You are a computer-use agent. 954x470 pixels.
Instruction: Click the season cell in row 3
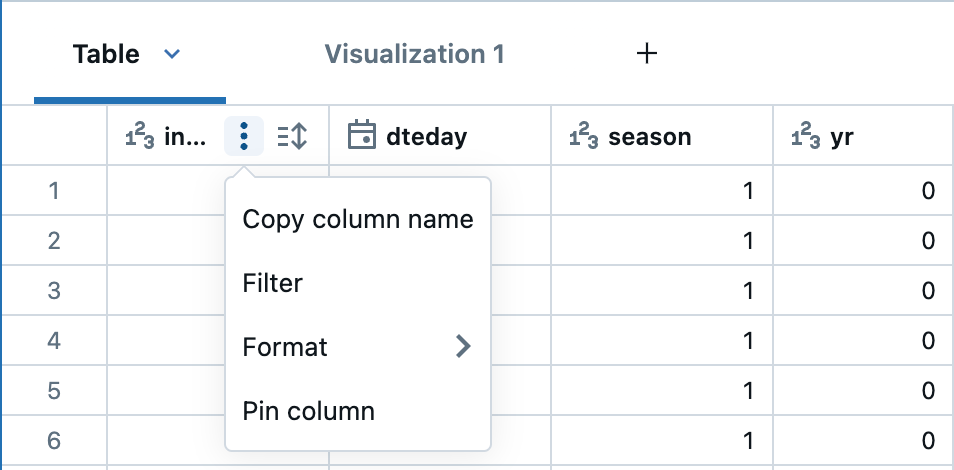(661, 290)
